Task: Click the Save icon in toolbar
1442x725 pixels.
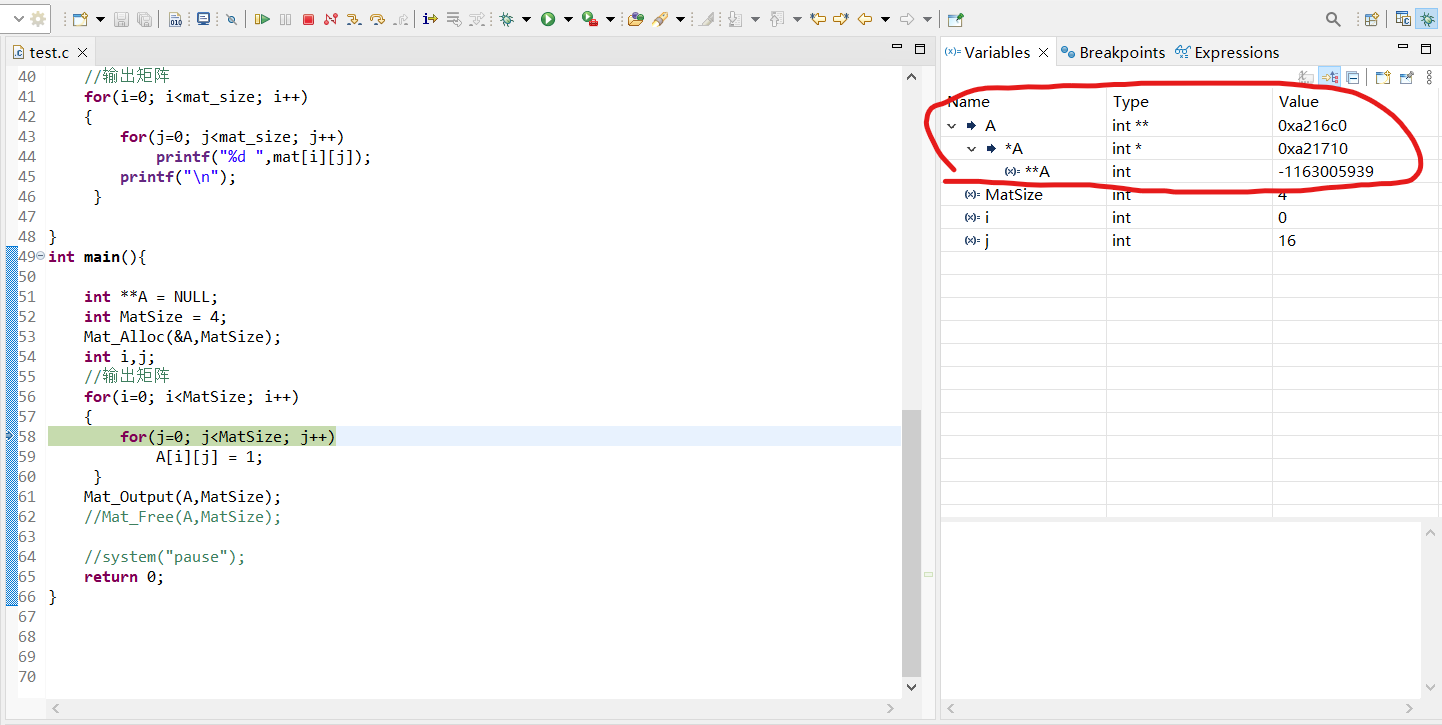Action: 121,19
